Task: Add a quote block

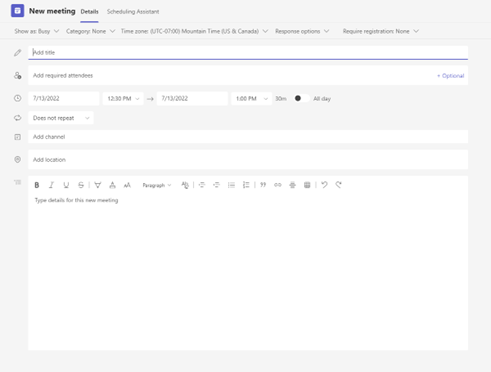Action: [263, 185]
